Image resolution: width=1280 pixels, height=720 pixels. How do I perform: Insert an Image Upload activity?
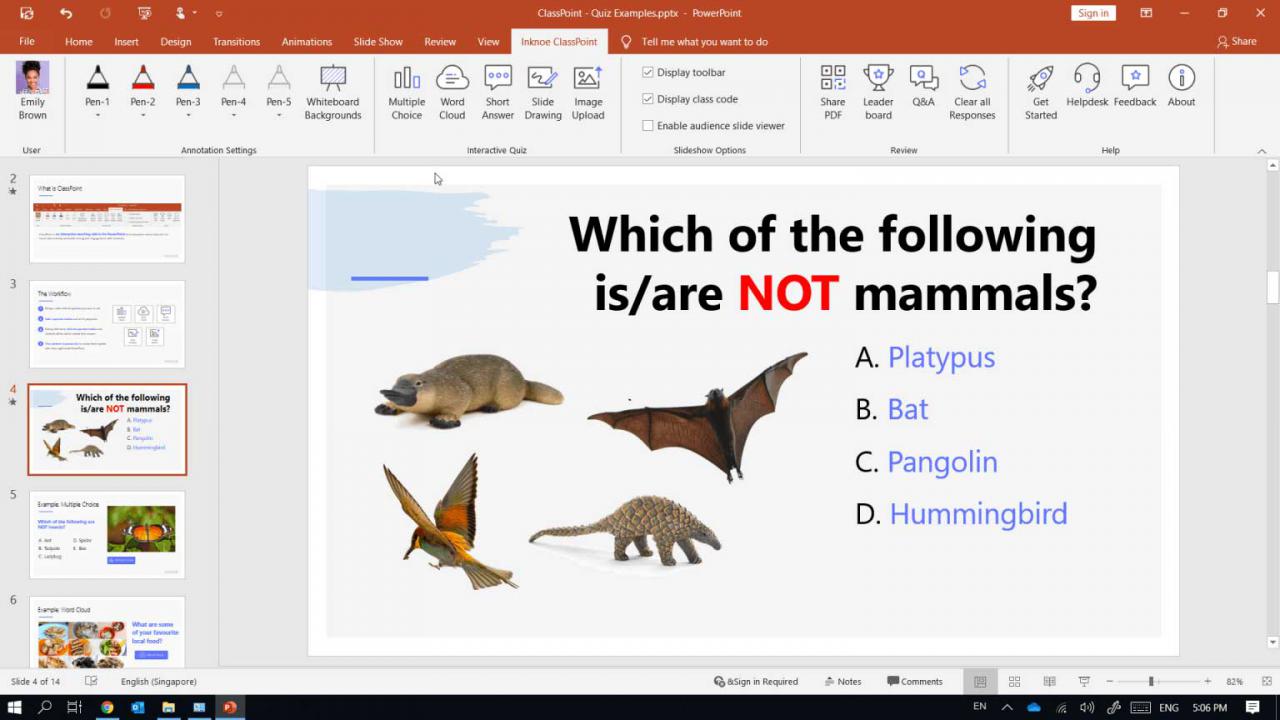(x=588, y=92)
